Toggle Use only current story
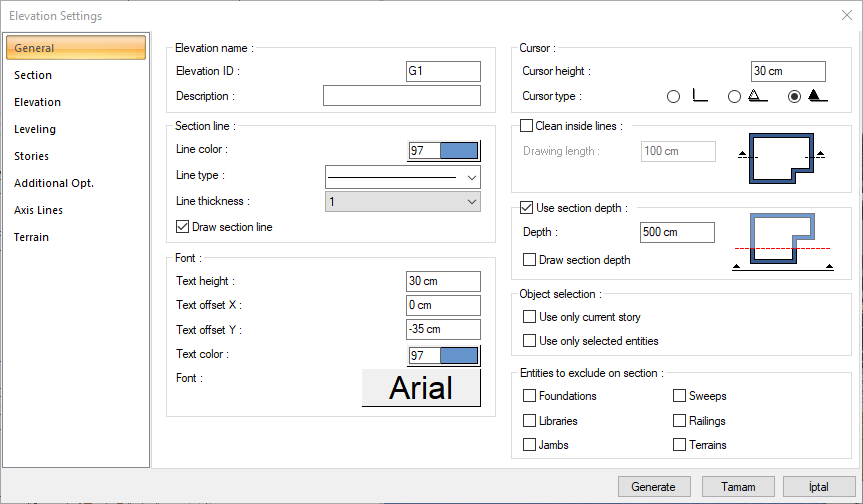863x504 pixels. pos(530,317)
